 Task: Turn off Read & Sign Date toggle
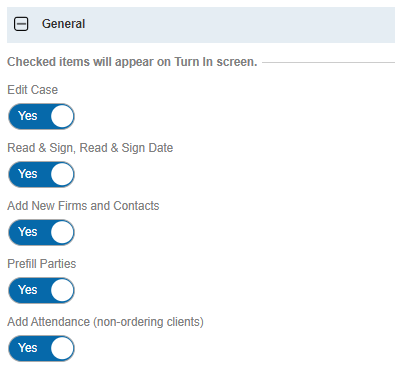[41, 174]
